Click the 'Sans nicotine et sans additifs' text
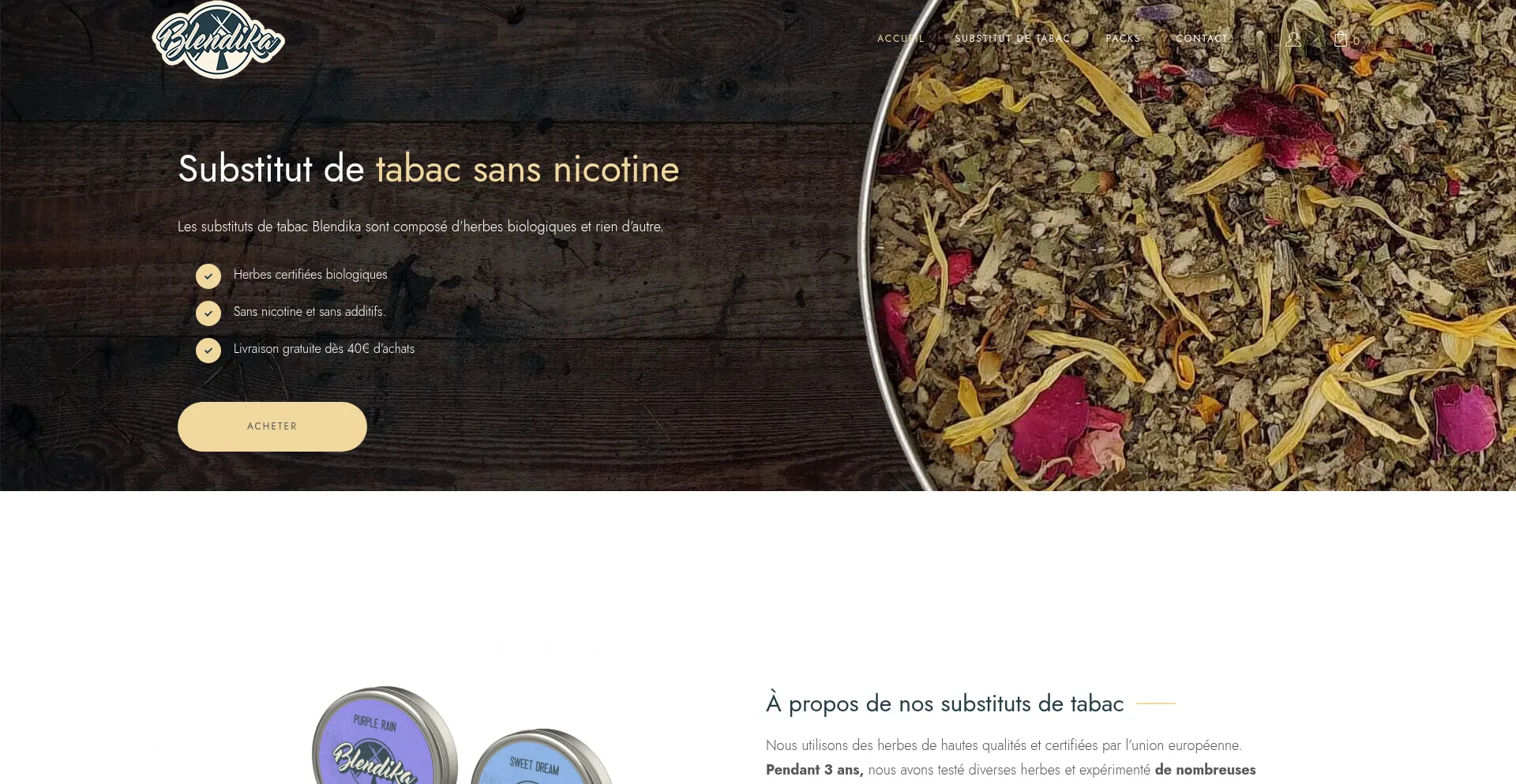Screen dimensions: 1516x784 [310, 312]
